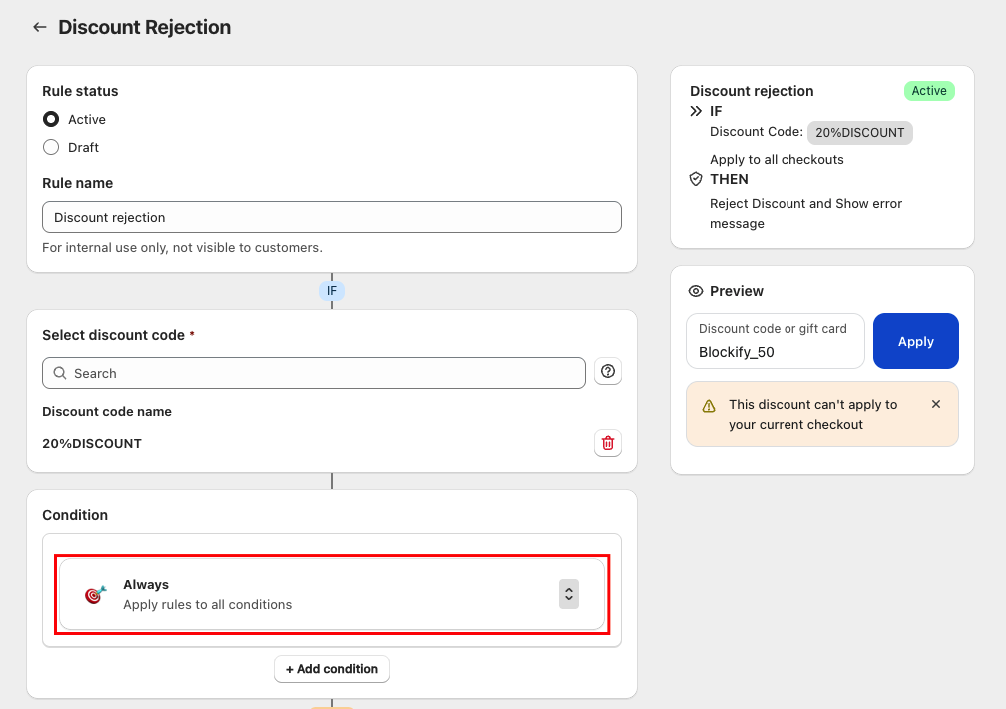Screen dimensions: 1006x709
Task: Click the back arrow next to Discount Rejection
Action: tap(39, 27)
